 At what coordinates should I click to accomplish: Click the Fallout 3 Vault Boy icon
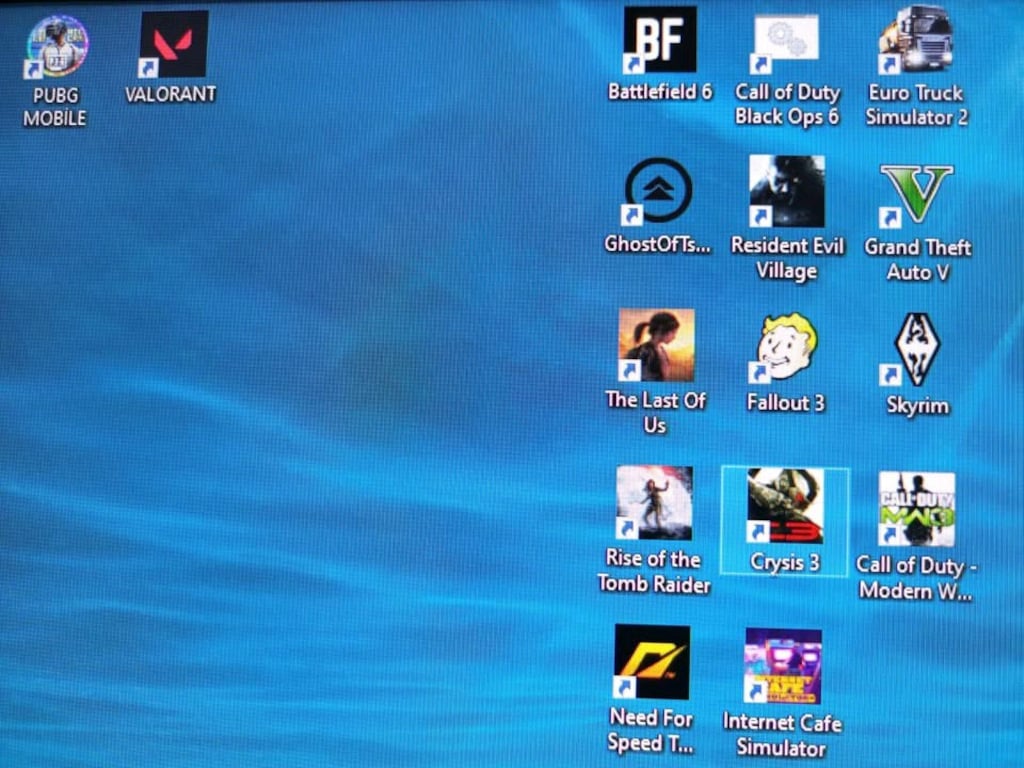pos(786,347)
